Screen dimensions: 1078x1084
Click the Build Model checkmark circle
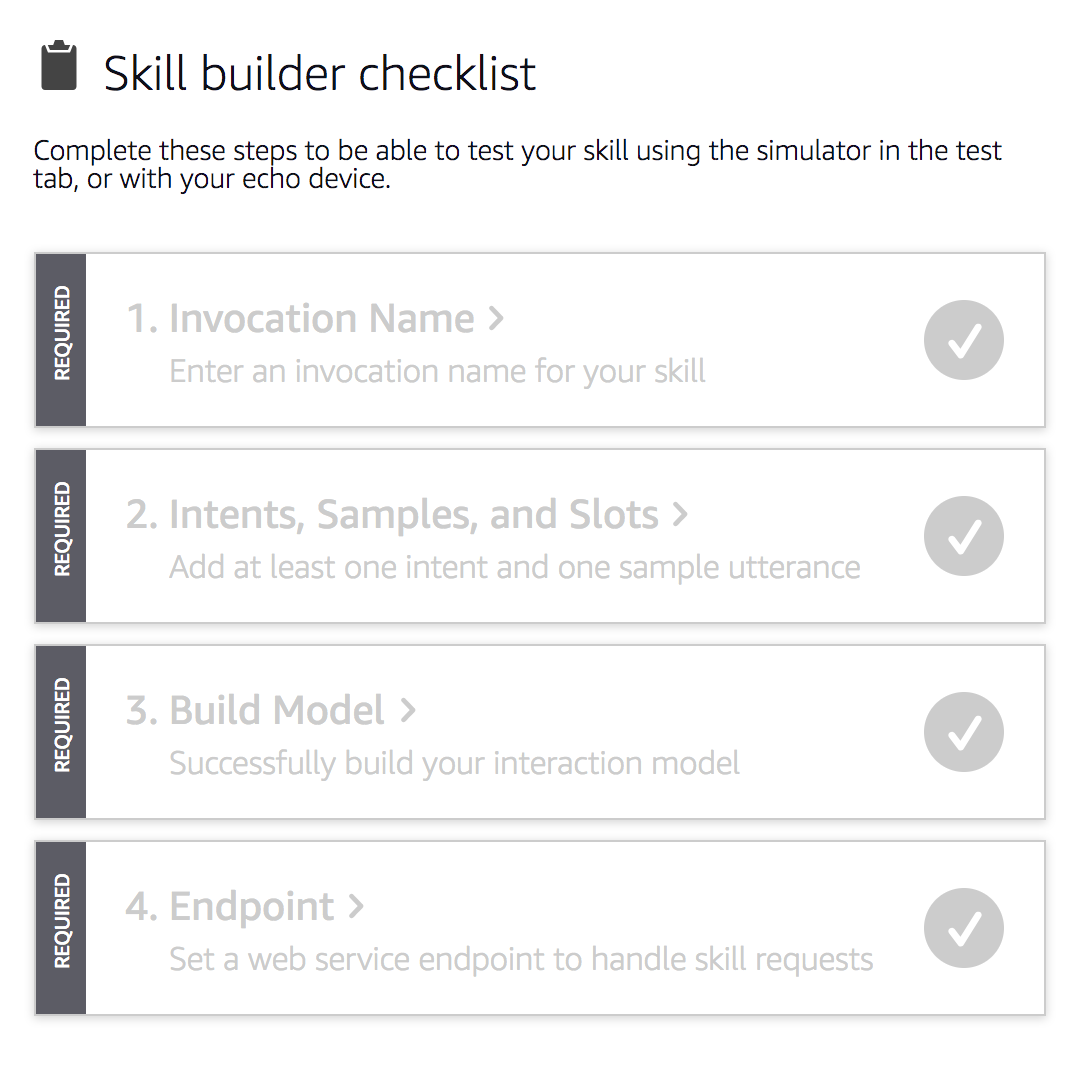tap(963, 731)
